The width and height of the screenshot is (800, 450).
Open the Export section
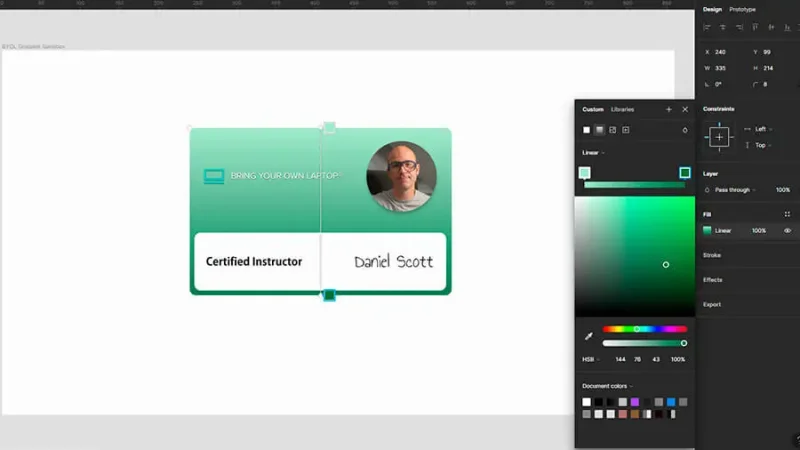[x=712, y=305]
